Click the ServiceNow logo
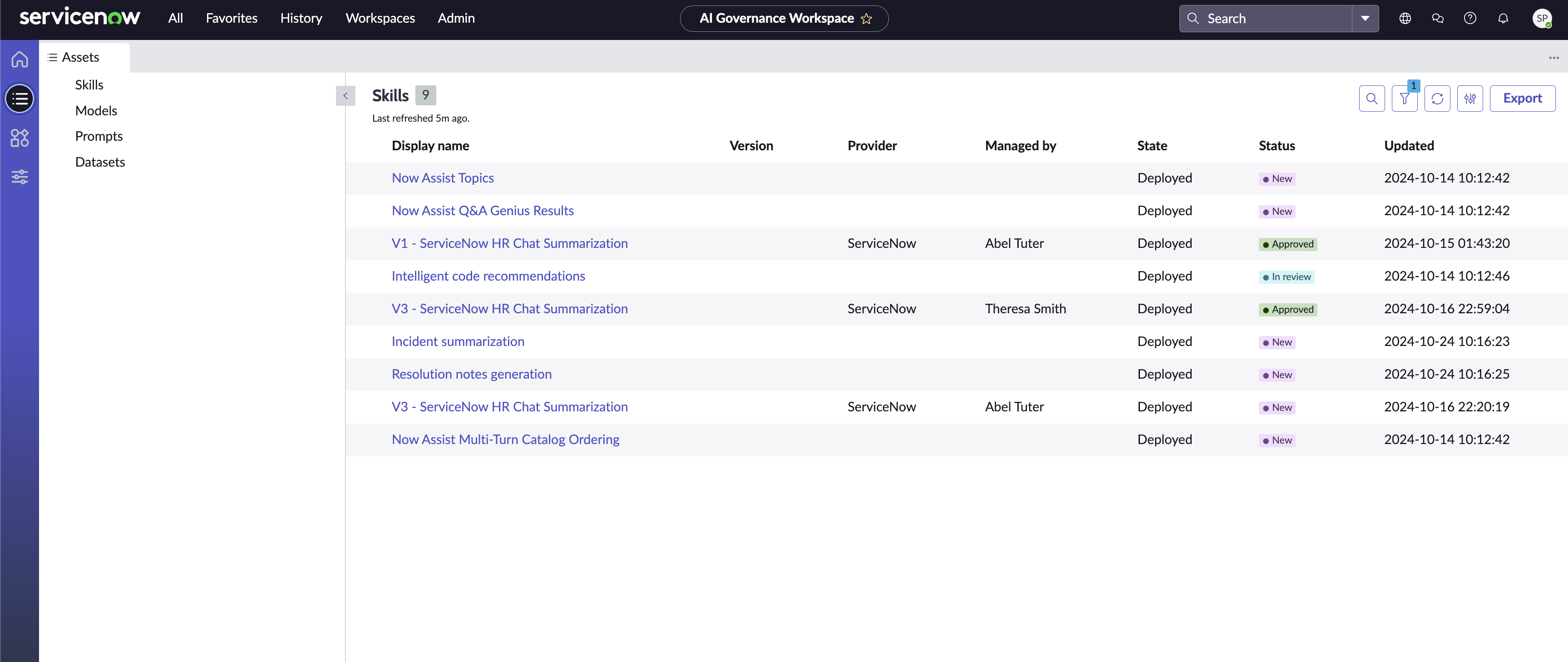 (80, 17)
